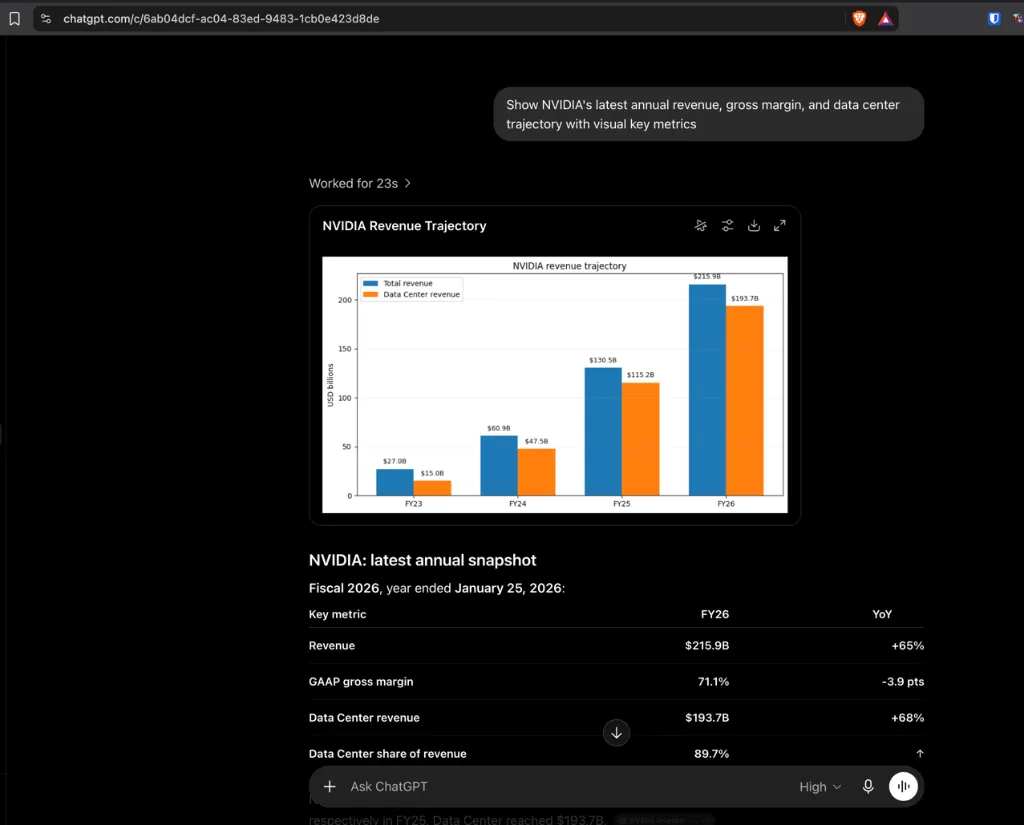This screenshot has height=825, width=1024.
Task: Click the "NVIDIA: latest annual snapshot" heading
Action: [423, 560]
